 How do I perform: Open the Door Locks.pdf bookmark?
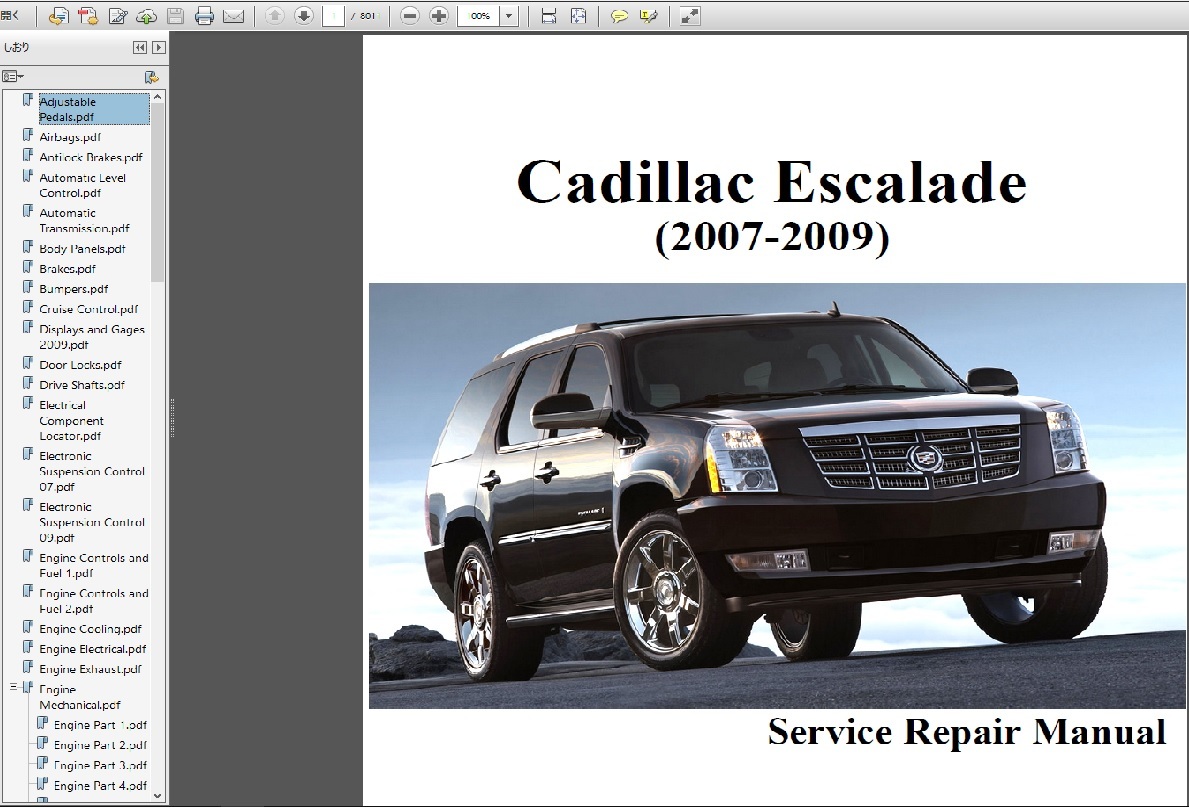[80, 365]
